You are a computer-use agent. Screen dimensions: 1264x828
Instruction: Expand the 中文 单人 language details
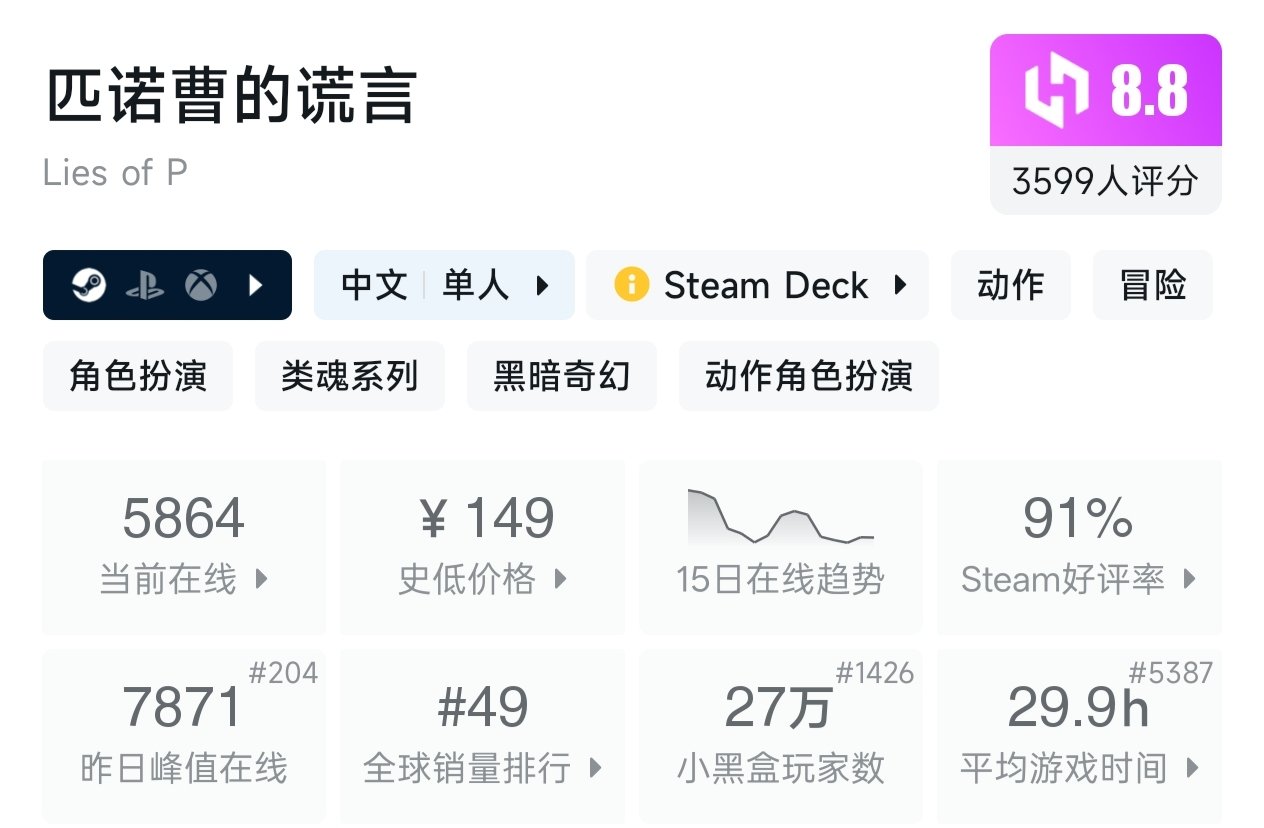click(x=542, y=286)
